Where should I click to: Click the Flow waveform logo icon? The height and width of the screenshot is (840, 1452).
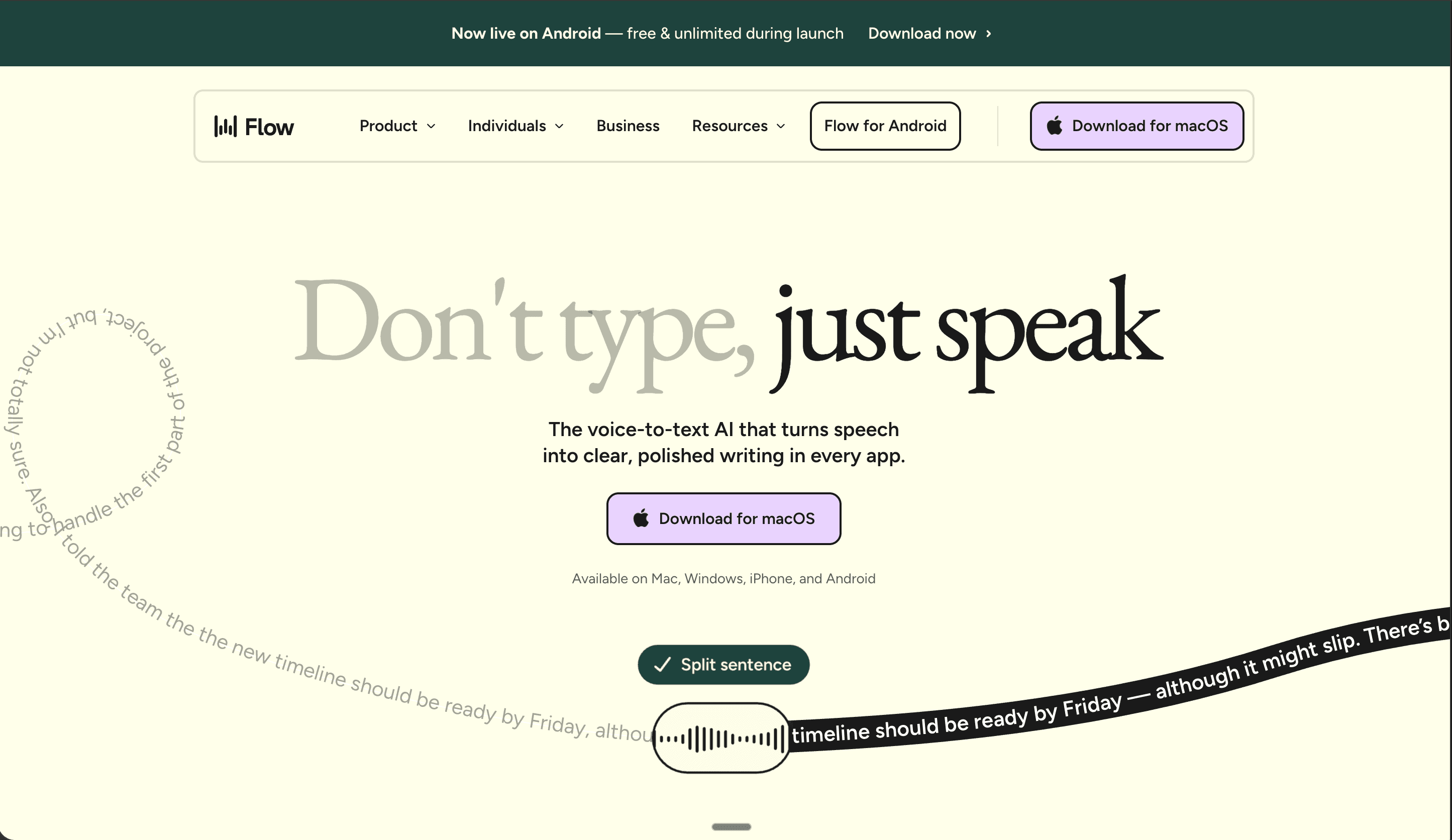point(225,126)
